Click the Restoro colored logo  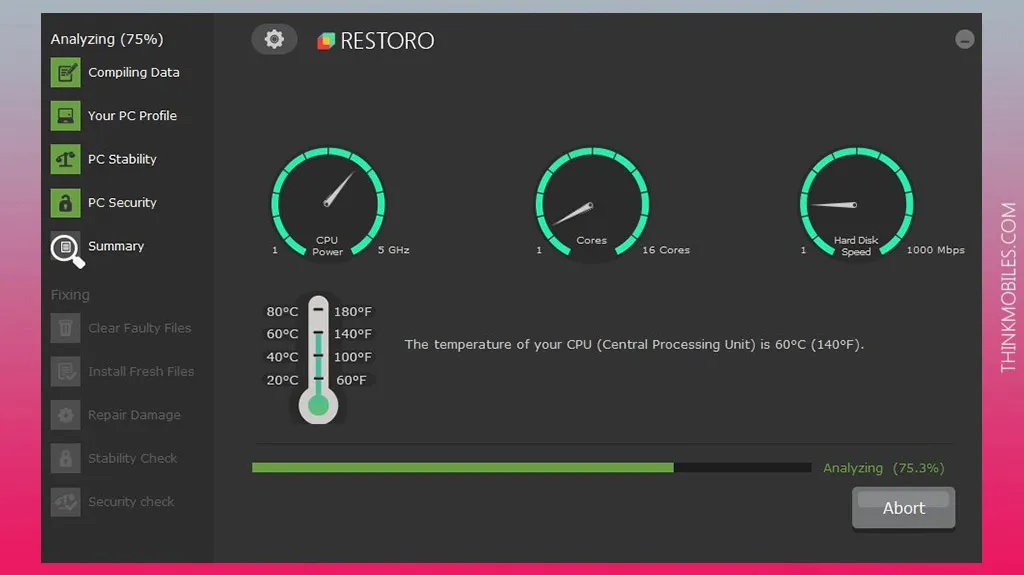pyautogui.click(x=326, y=41)
